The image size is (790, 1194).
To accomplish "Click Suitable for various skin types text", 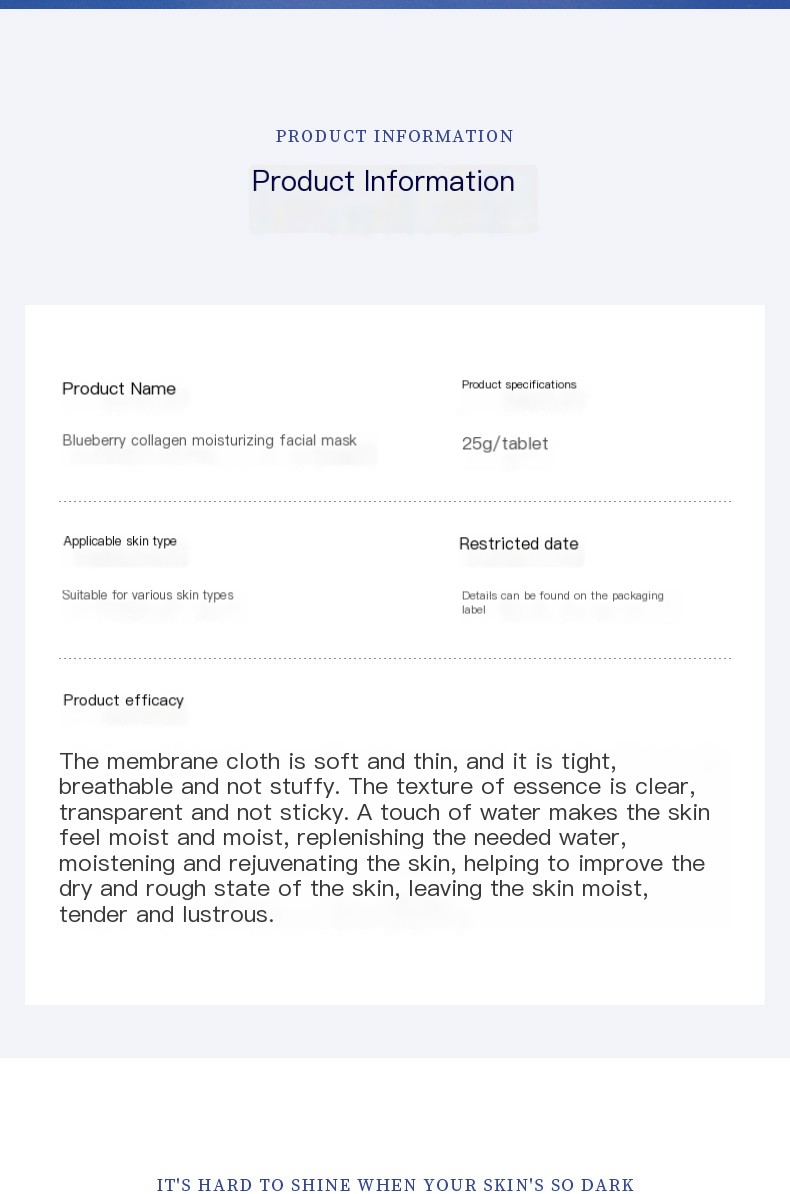I will pos(148,595).
